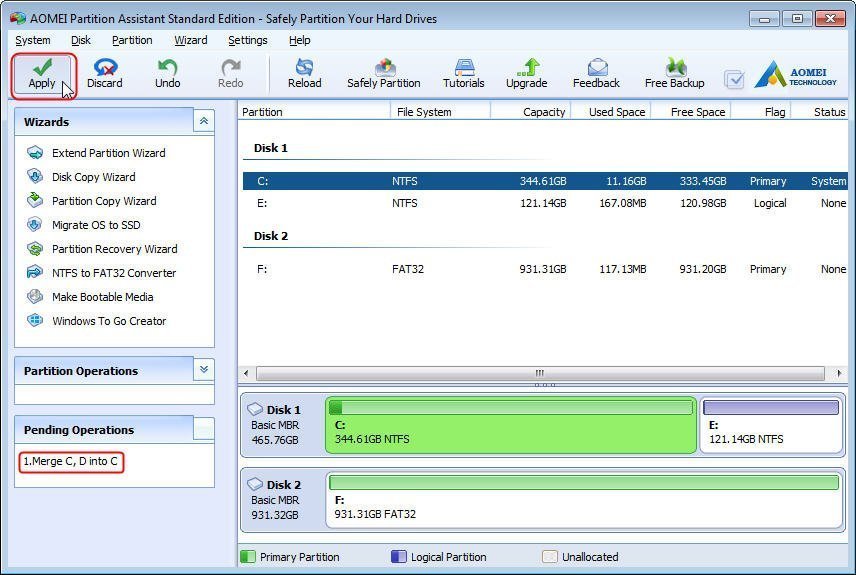Click the checkmark icon beside AOMEI logo
Screen dimensions: 856x575
click(734, 80)
